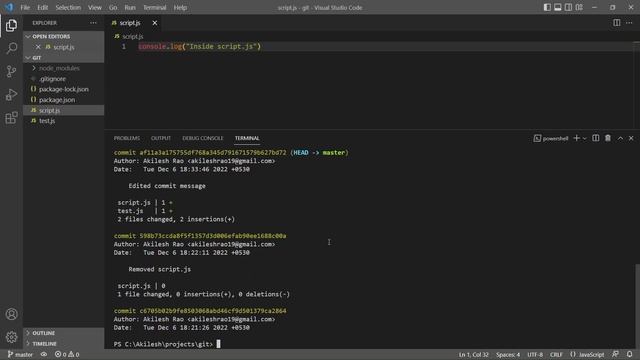Collapse the Open Editors section
Image resolution: width=640 pixels, height=360 pixels.
63,36
